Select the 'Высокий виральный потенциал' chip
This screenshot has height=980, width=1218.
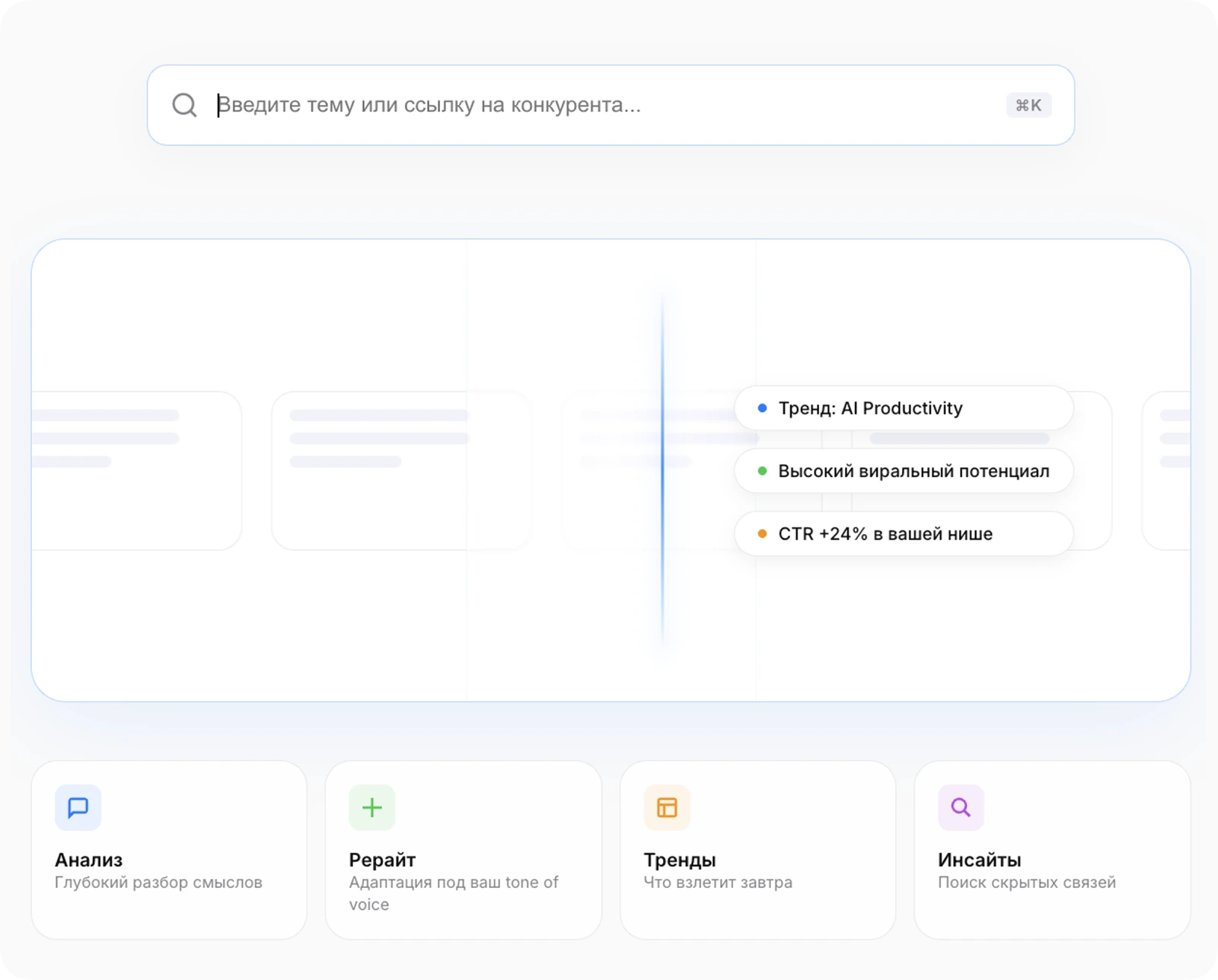pos(904,471)
